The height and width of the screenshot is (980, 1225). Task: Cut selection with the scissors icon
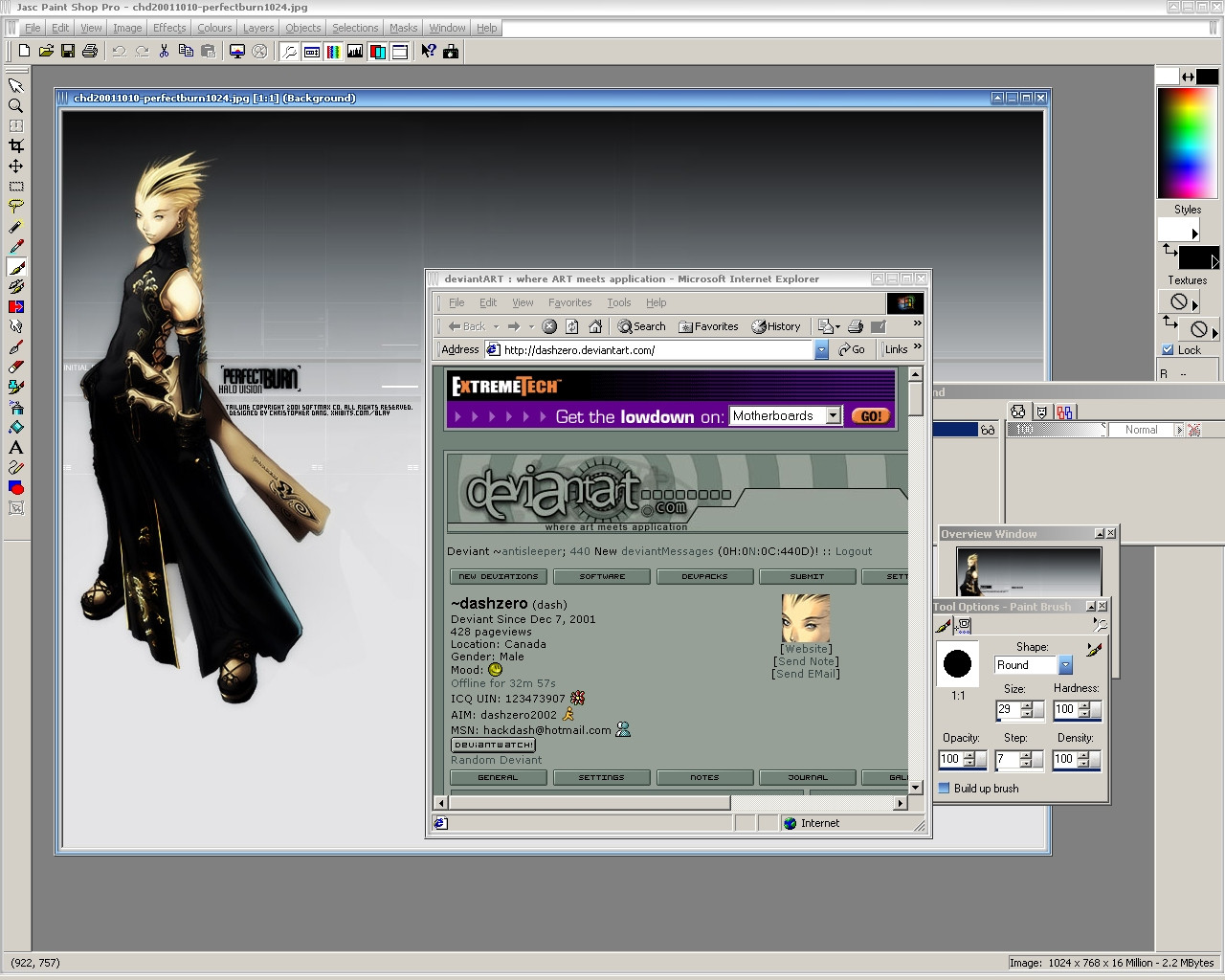point(164,51)
